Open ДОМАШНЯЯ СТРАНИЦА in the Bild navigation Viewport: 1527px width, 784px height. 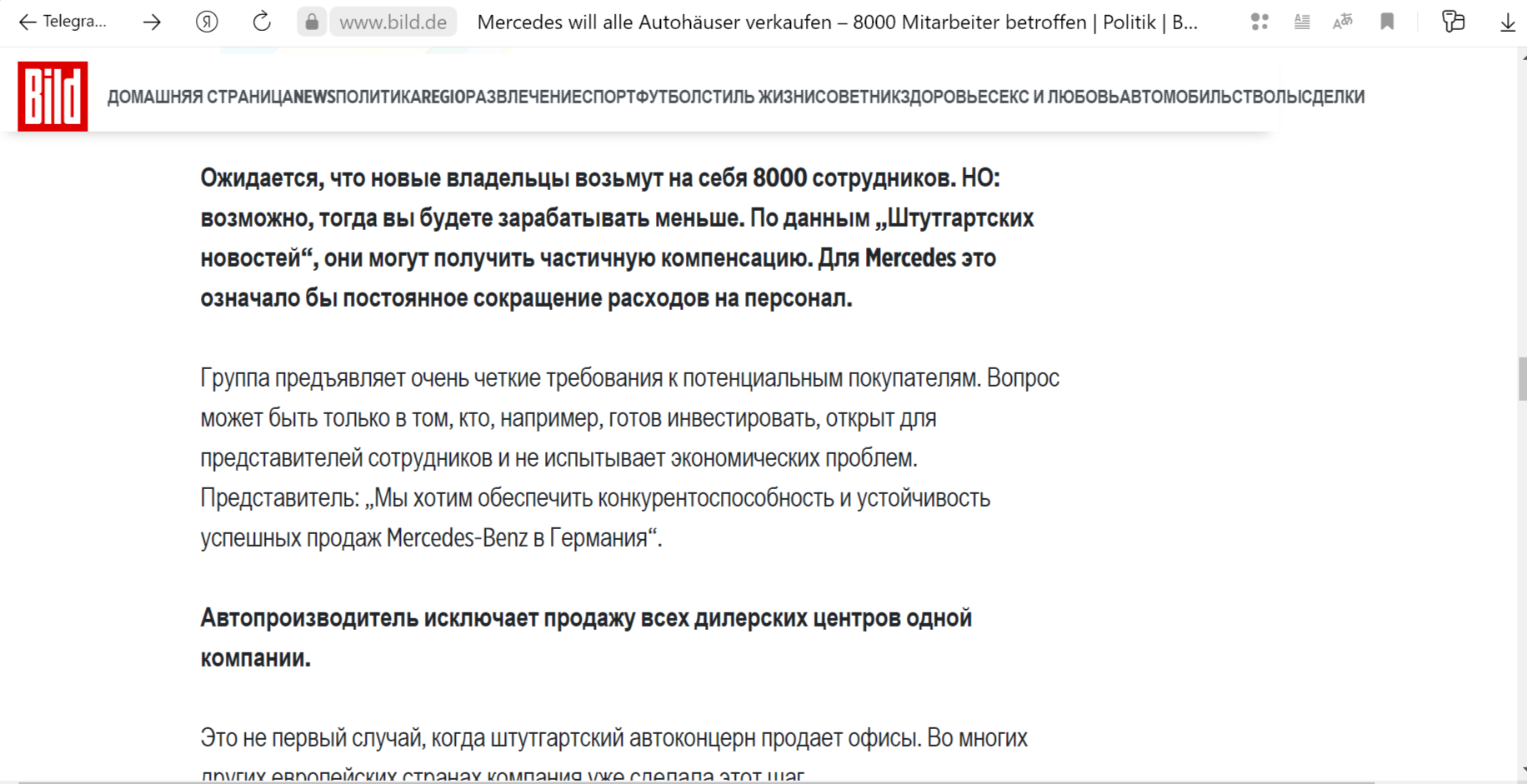(200, 97)
